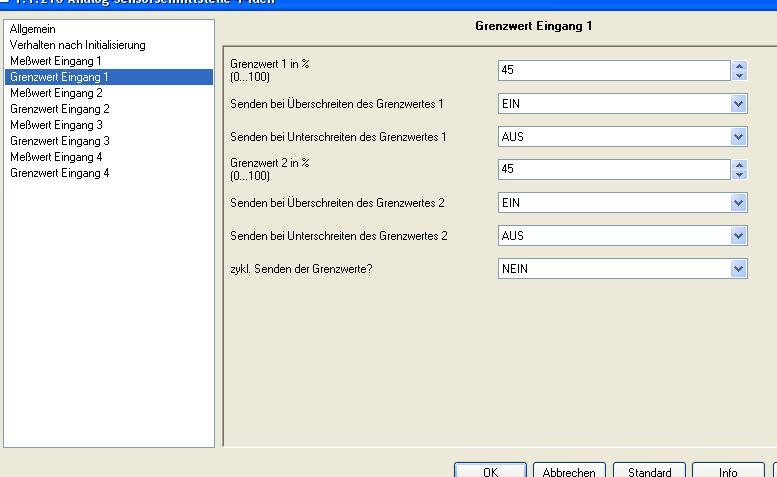Screen dimensions: 777x477
Task: Expand Senden bei Überschreiten des Grenzwertes 2 dropdown
Action: 738,203
